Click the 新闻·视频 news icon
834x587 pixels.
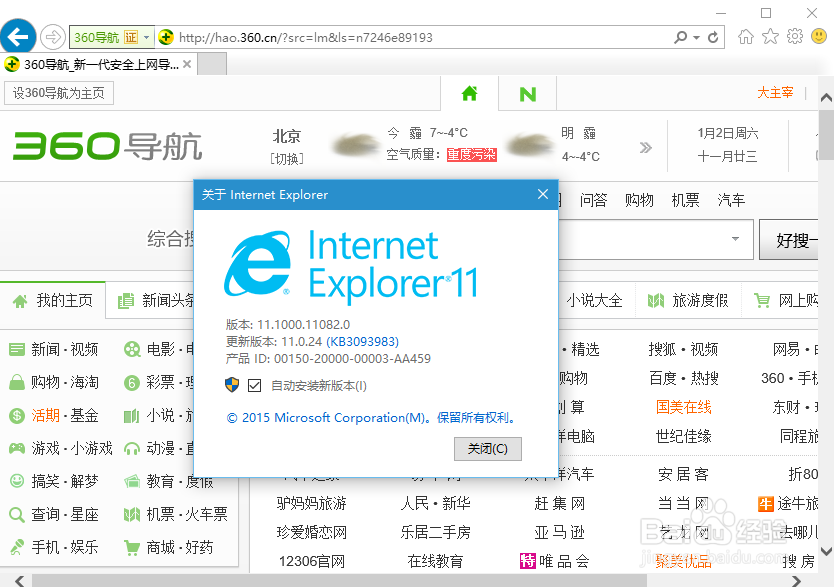(16, 349)
